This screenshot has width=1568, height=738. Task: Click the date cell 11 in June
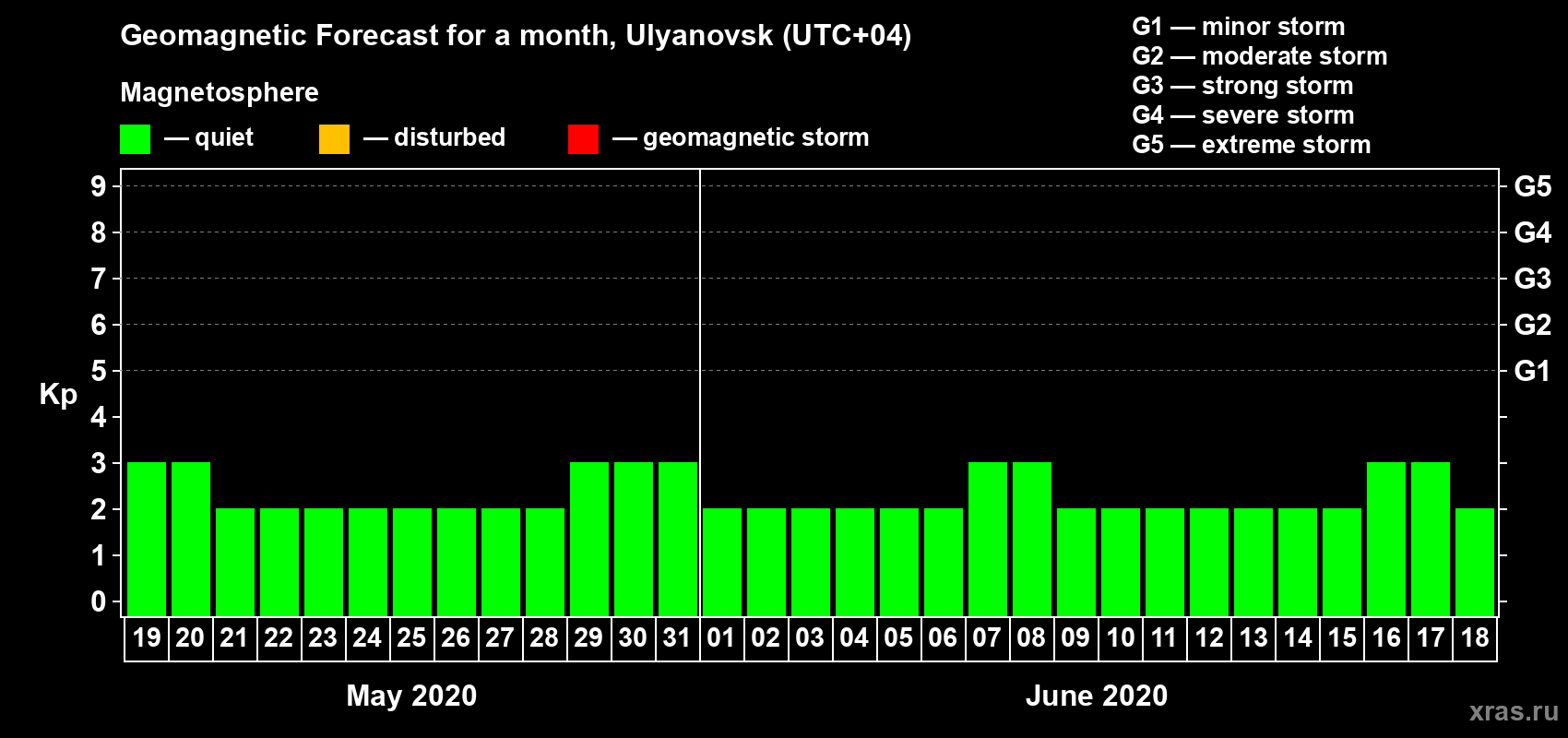1165,638
